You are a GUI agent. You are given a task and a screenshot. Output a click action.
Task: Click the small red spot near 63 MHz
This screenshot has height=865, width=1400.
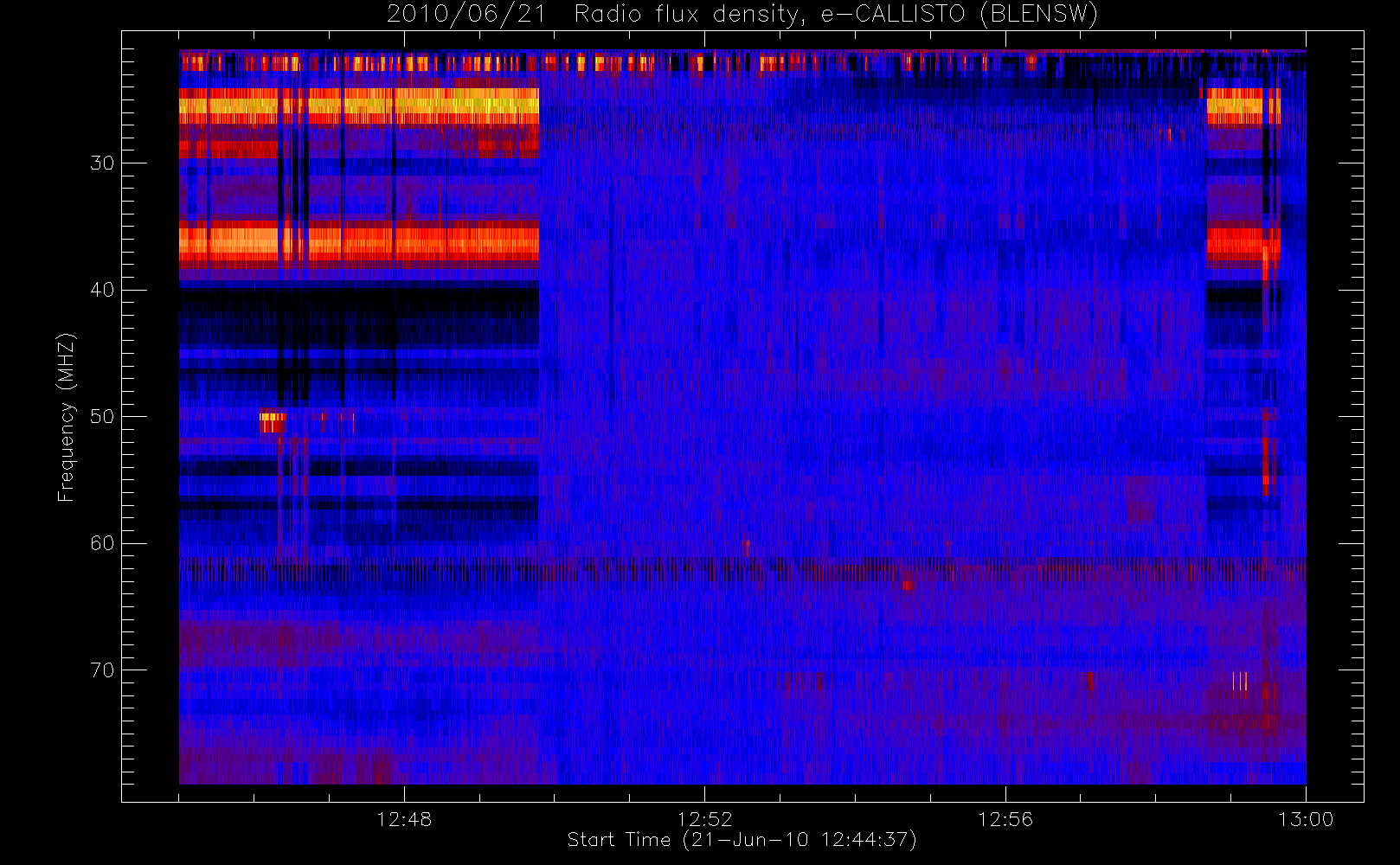tap(907, 586)
